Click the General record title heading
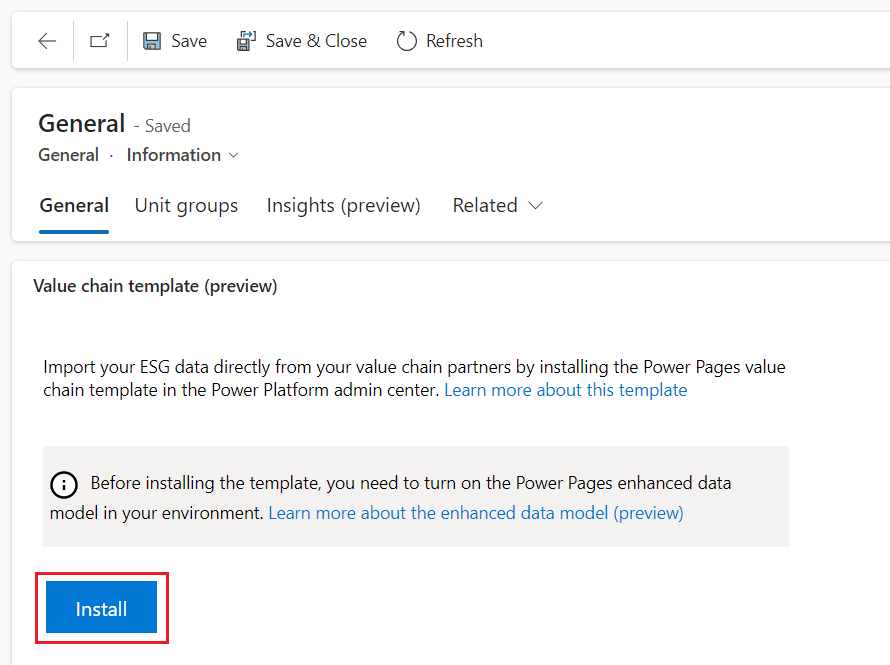The height and width of the screenshot is (665, 890). (x=82, y=123)
